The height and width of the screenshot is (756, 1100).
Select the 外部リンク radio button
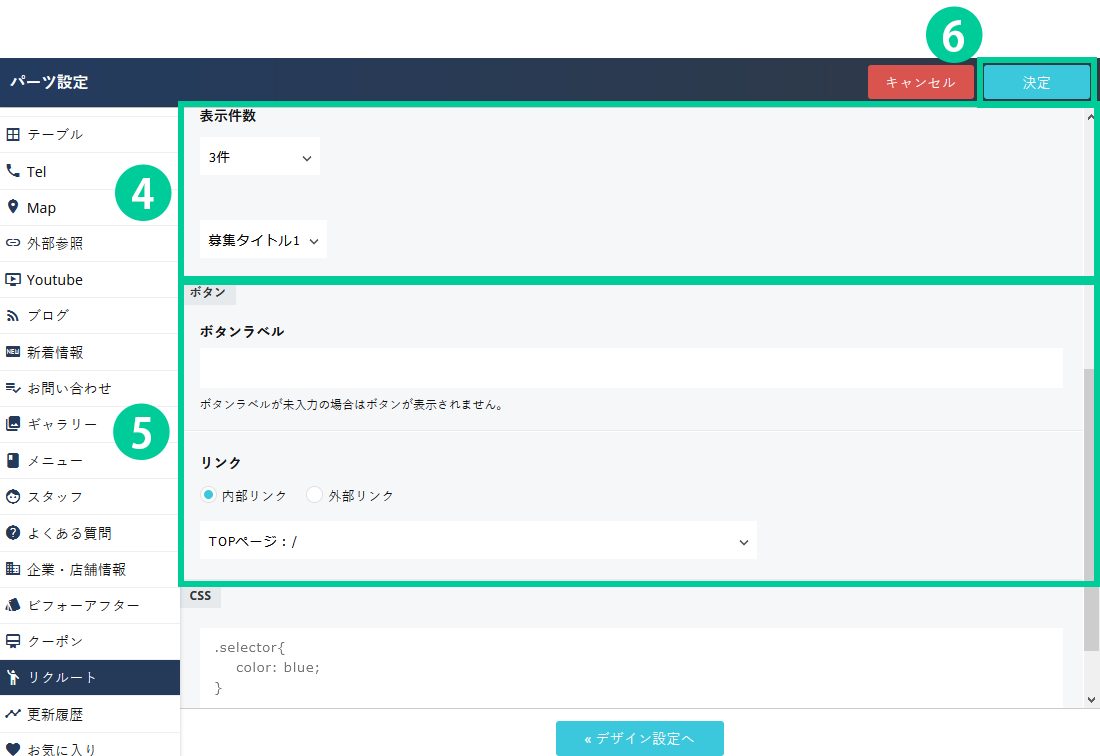(314, 495)
